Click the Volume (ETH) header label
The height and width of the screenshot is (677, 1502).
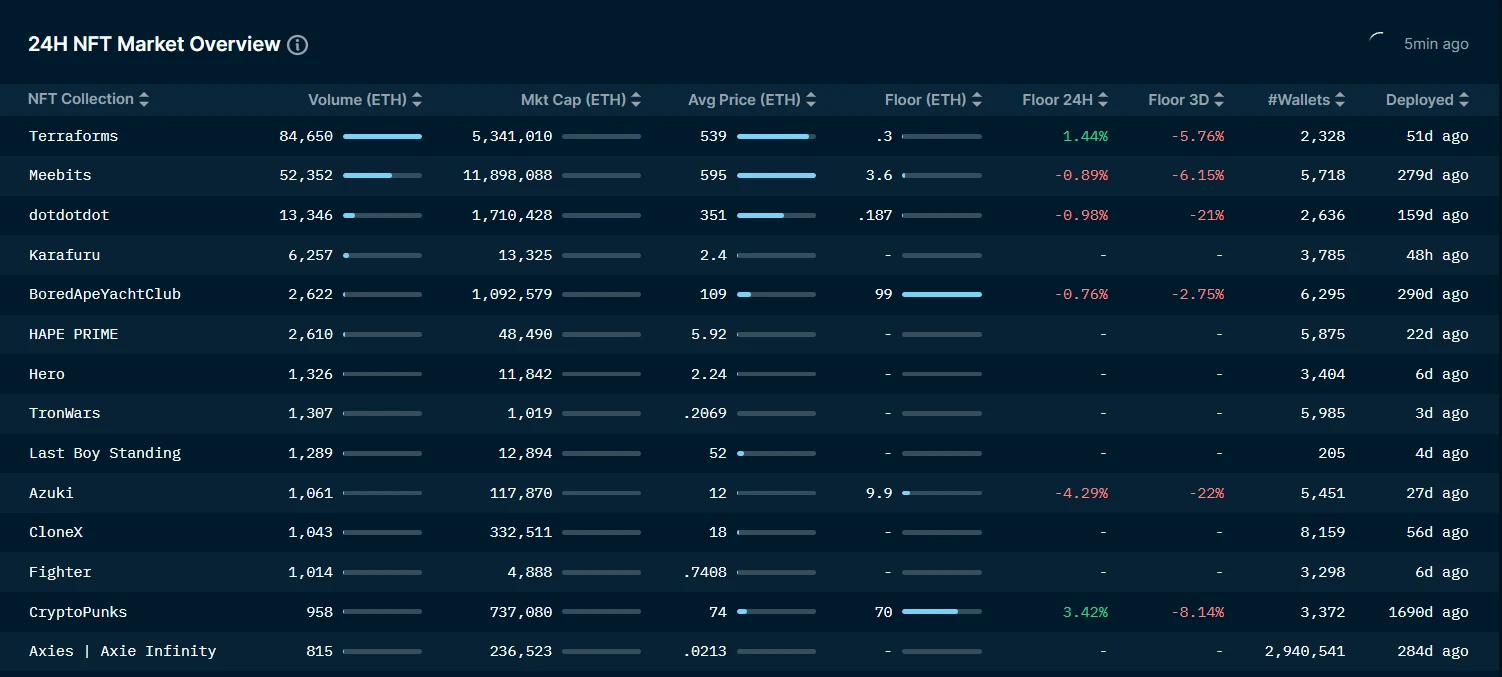pyautogui.click(x=358, y=100)
